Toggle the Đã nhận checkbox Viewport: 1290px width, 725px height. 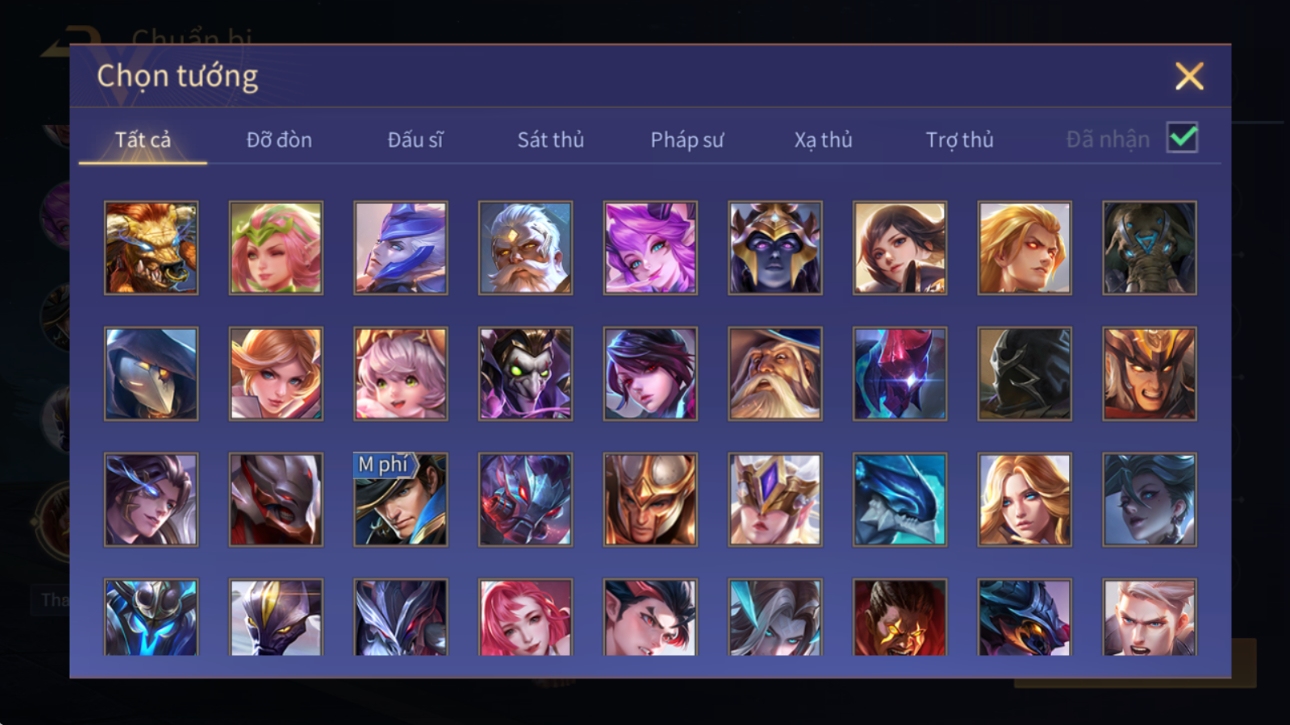click(x=1182, y=139)
